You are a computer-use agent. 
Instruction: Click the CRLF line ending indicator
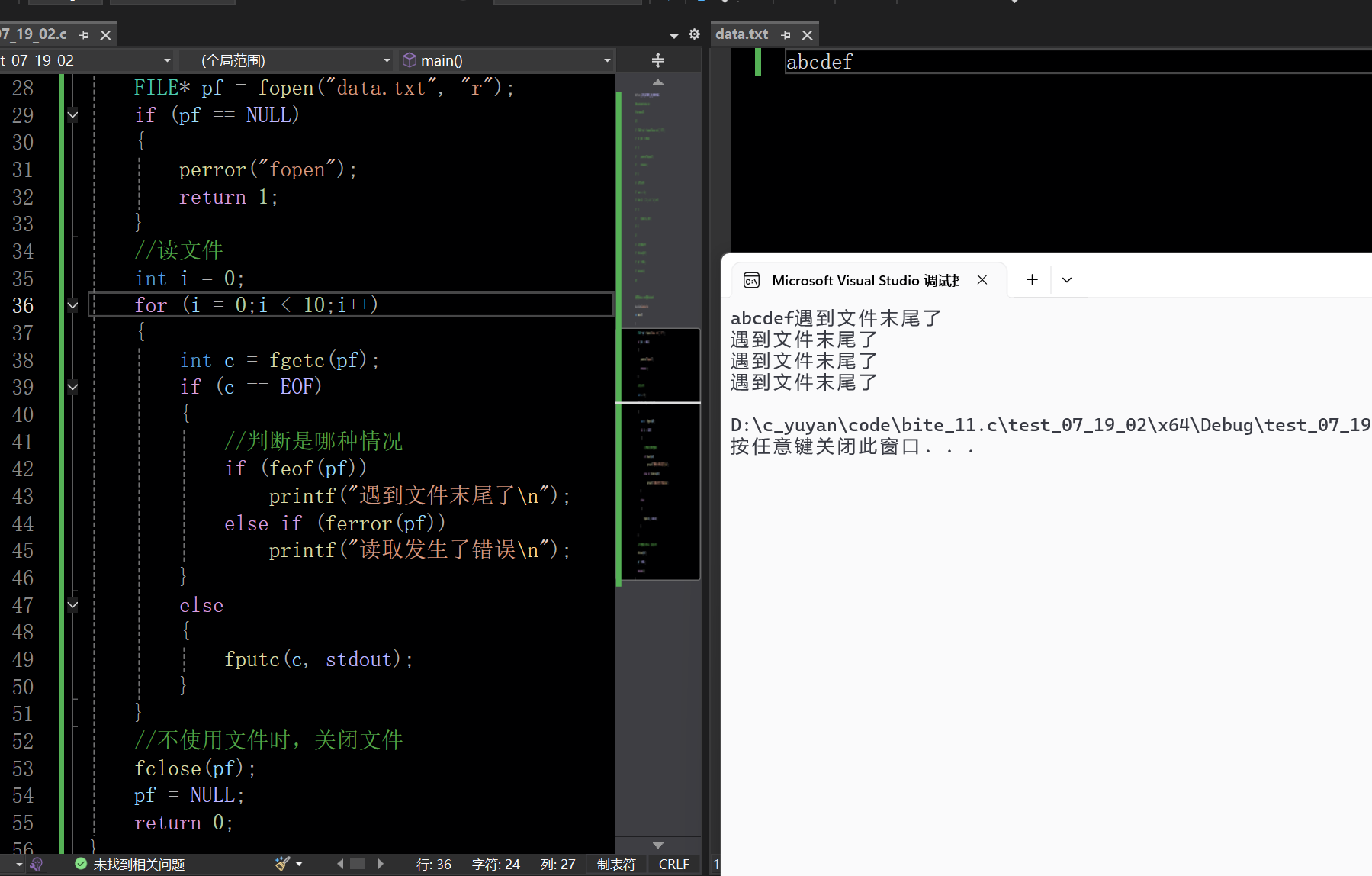coord(674,865)
